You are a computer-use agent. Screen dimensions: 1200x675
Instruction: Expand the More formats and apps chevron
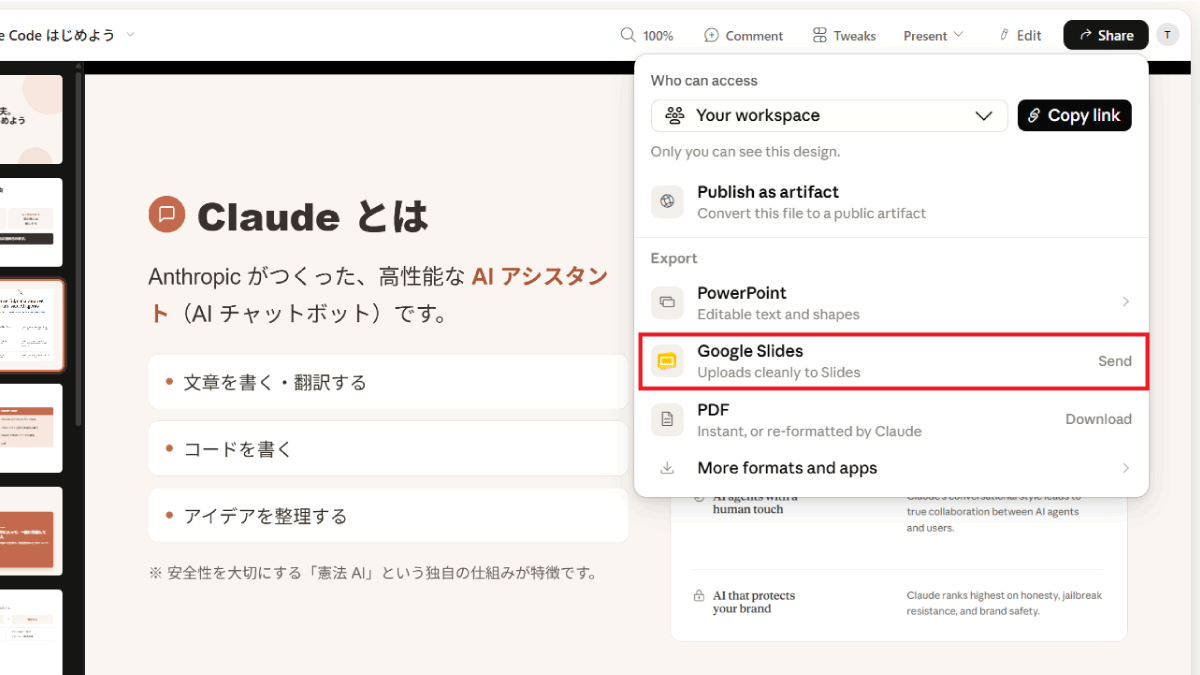click(x=1125, y=468)
